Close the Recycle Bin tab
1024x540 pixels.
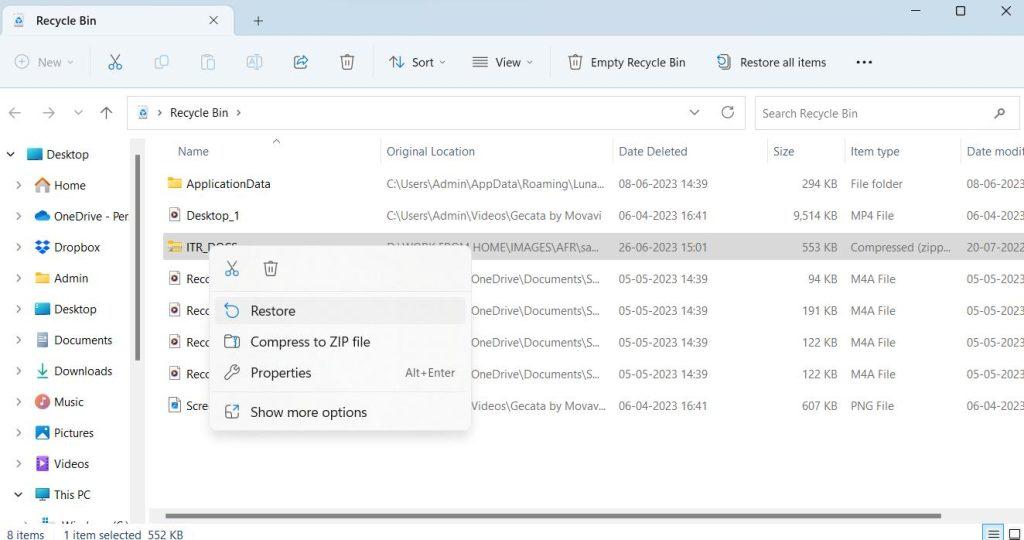click(214, 20)
